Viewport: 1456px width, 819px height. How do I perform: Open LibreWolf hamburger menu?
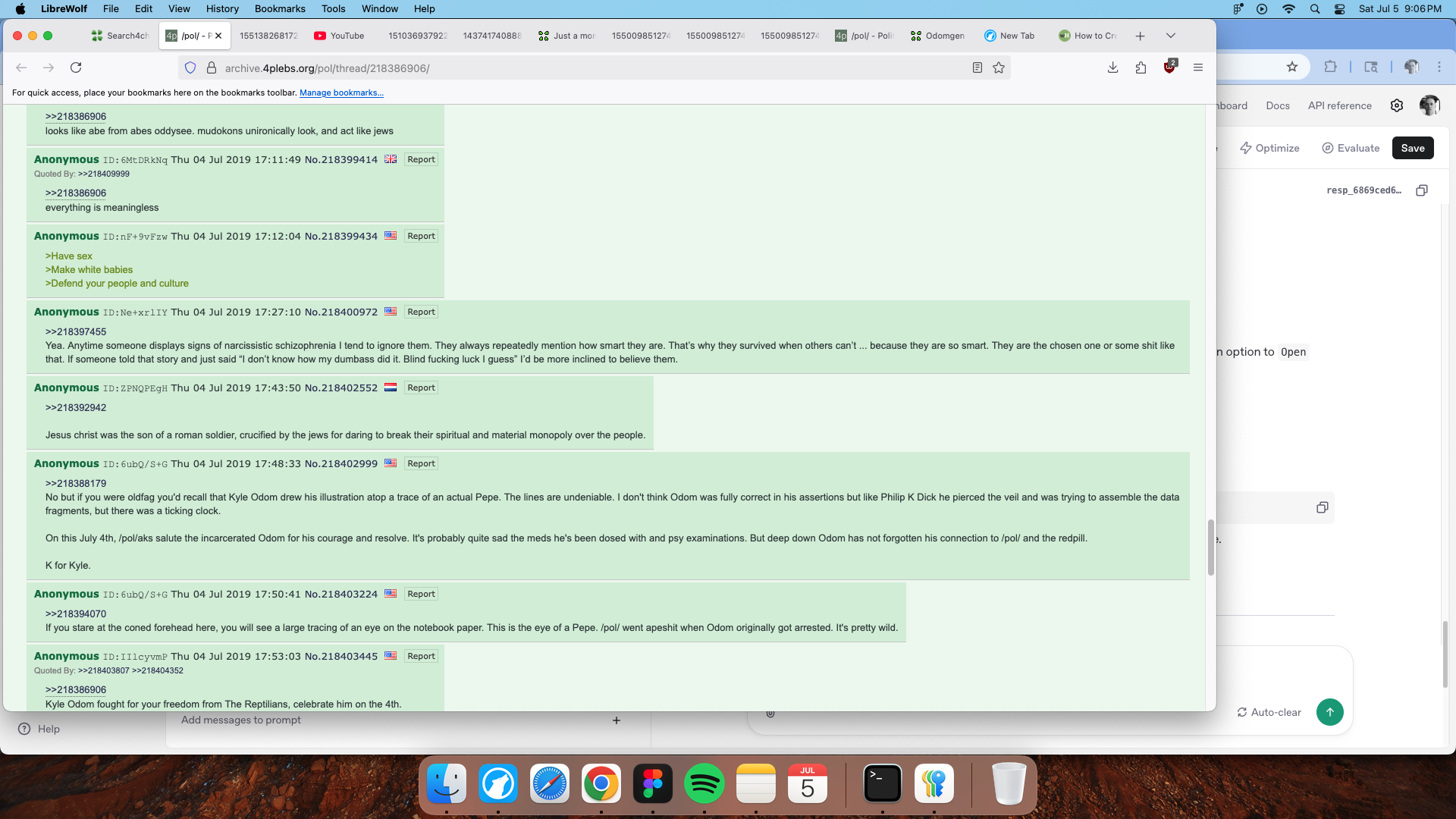(x=1198, y=67)
